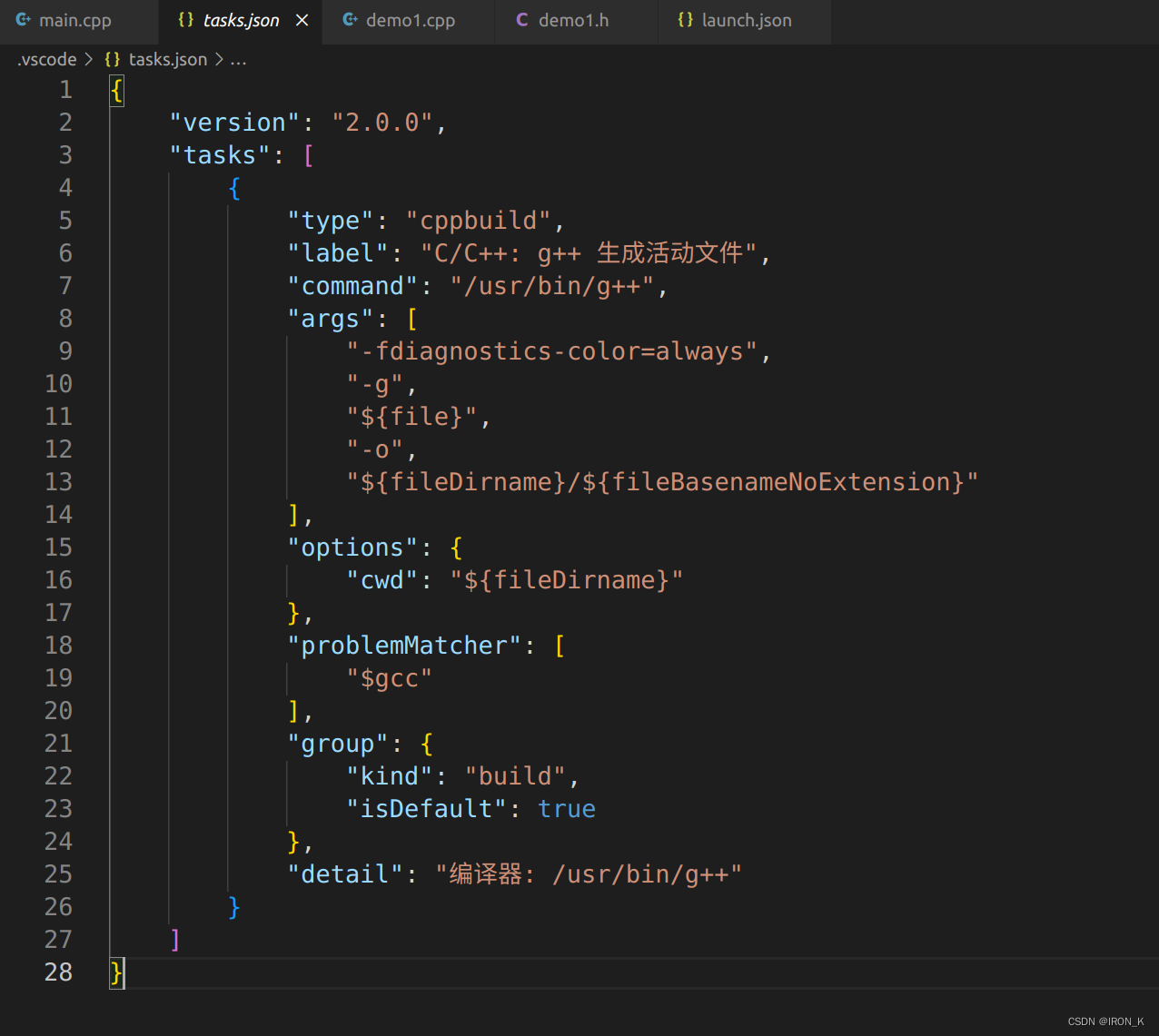Click the JSON icon in the breadcrumb

[113, 60]
